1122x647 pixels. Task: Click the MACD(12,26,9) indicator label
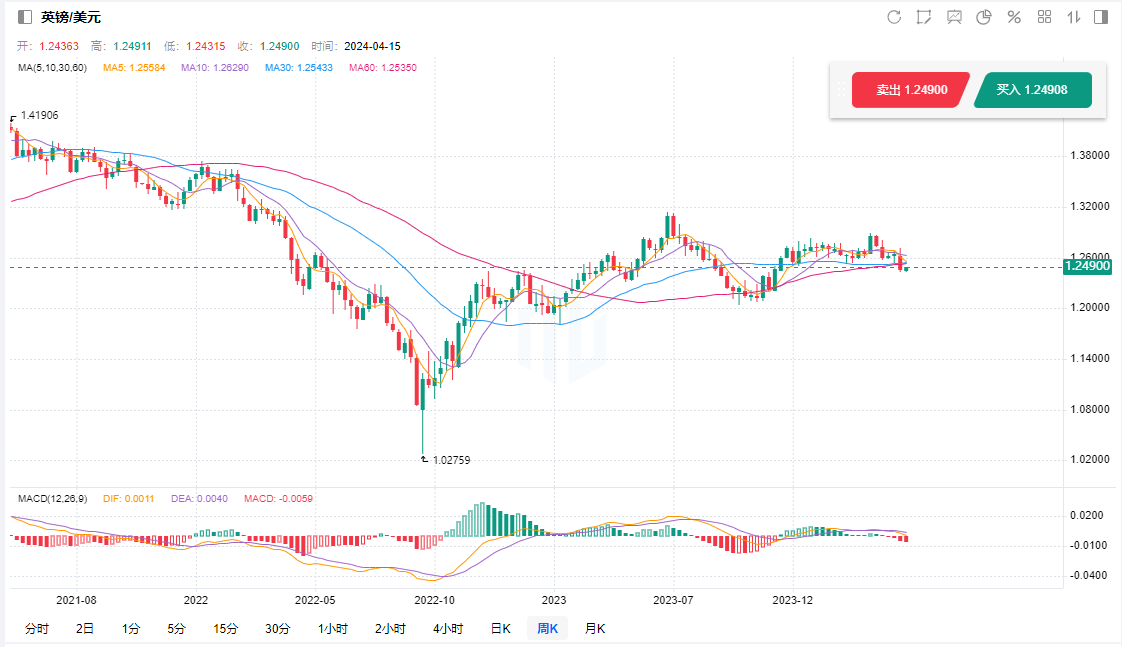tap(54, 498)
